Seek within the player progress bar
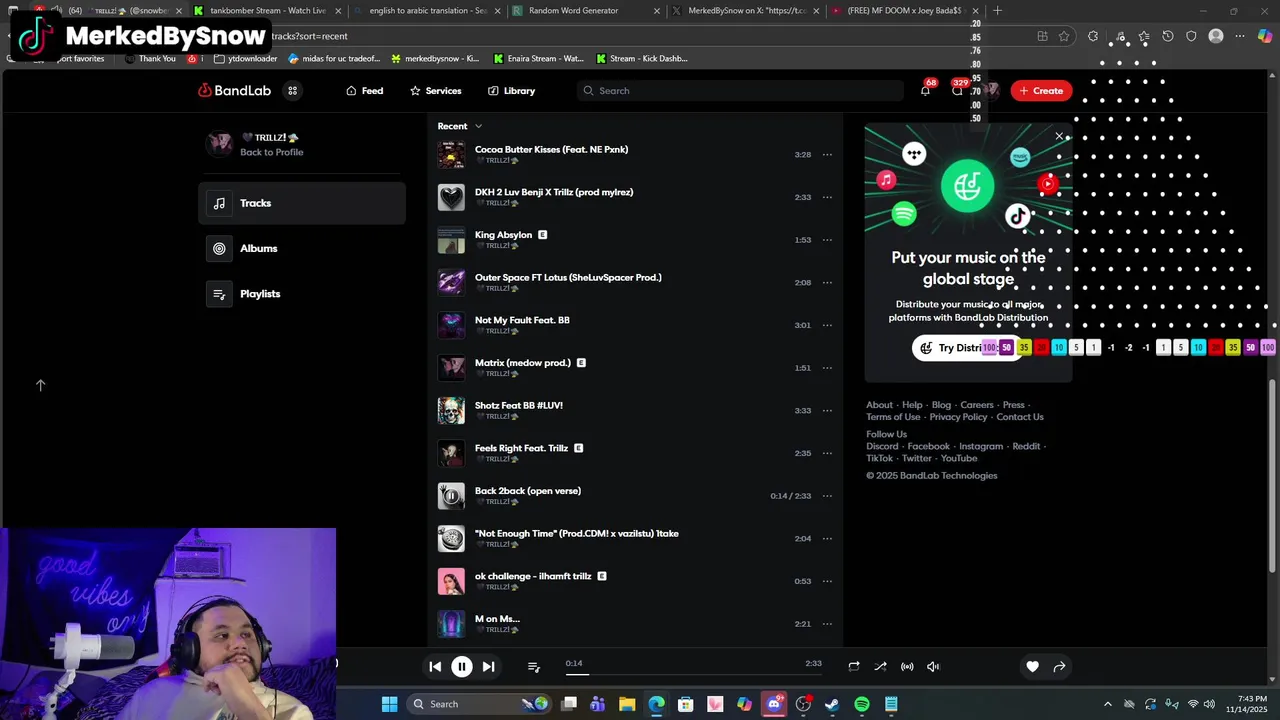1280x720 pixels. tap(693, 675)
